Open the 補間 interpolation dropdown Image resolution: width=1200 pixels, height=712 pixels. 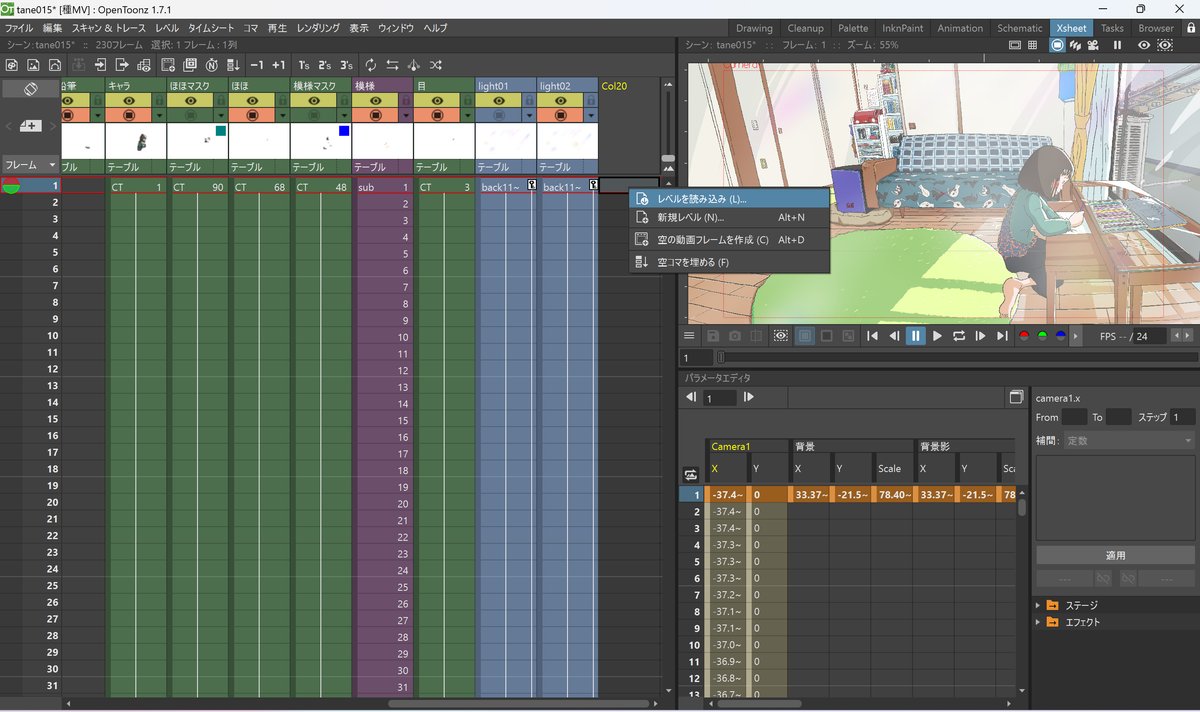pyautogui.click(x=1128, y=440)
